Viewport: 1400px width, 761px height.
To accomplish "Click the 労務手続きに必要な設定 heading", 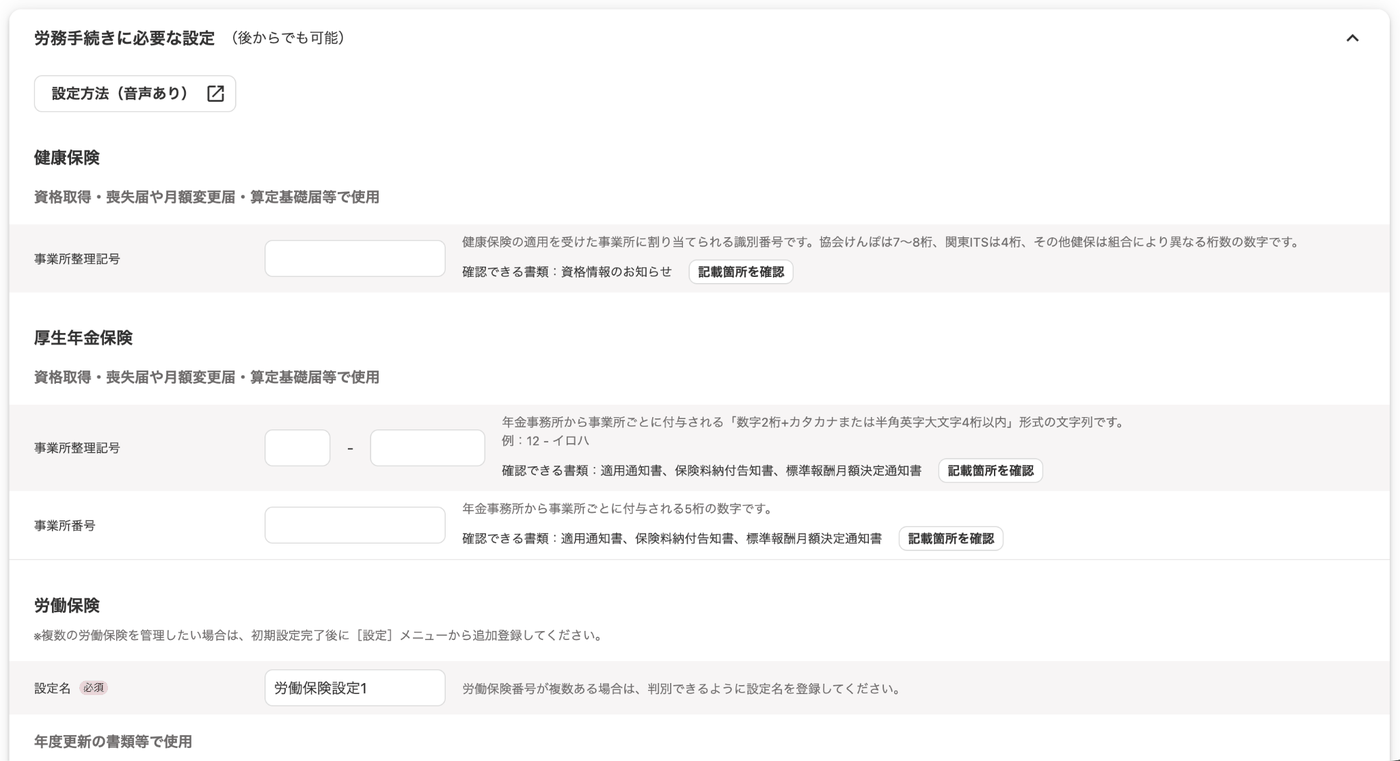I will tap(124, 38).
